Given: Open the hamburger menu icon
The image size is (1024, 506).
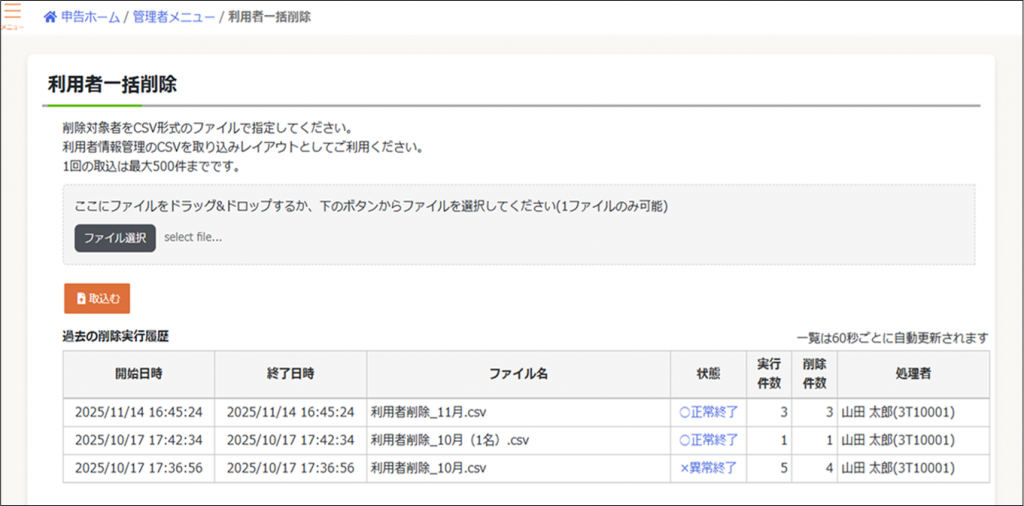Looking at the screenshot, I should coord(12,14).
